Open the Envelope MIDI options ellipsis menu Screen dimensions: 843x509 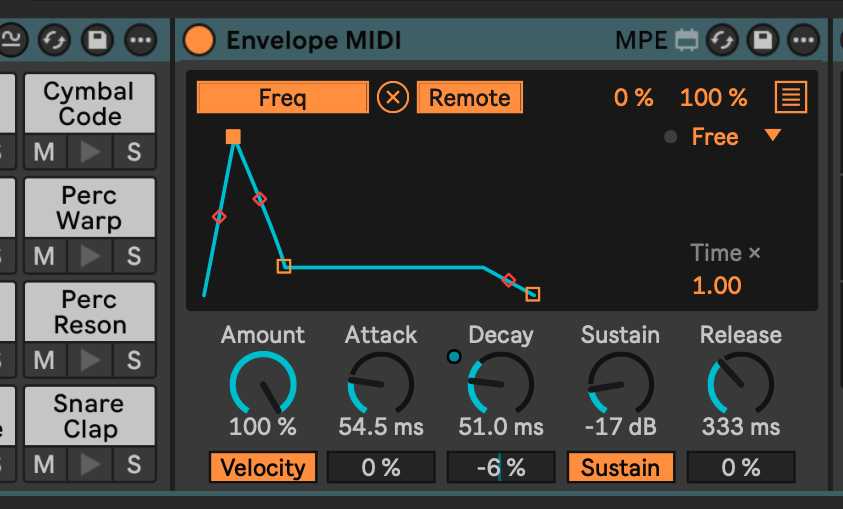(x=804, y=40)
